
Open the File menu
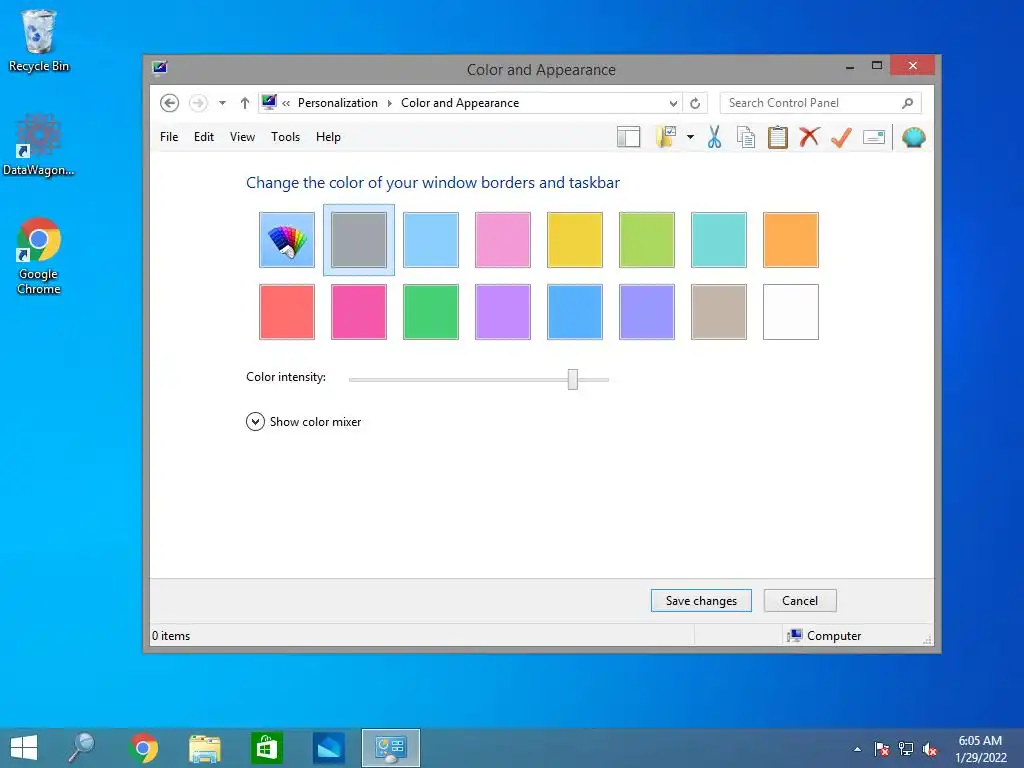[169, 137]
